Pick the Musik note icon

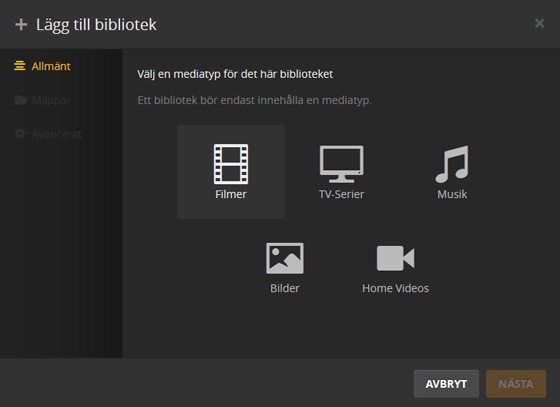click(x=452, y=164)
